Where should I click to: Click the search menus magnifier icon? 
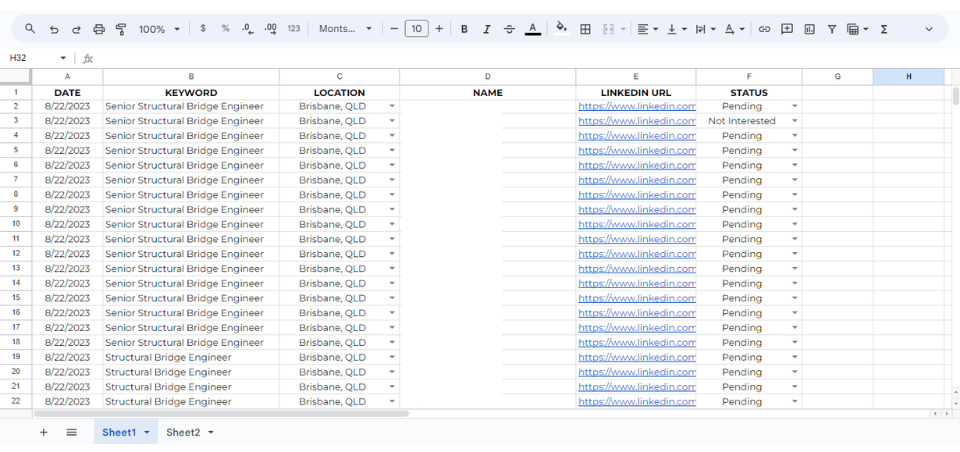(30, 29)
